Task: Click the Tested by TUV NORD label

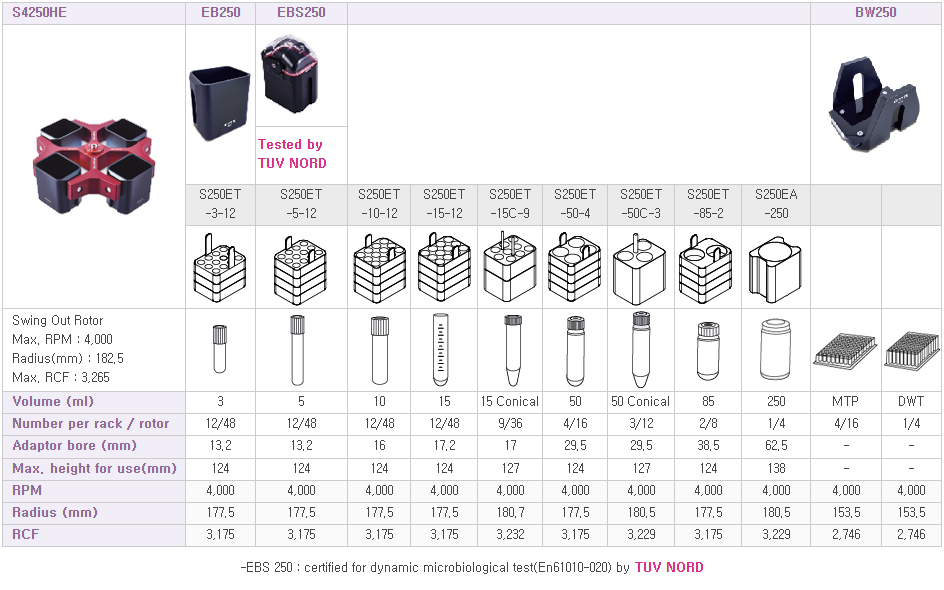Action: pos(293,154)
